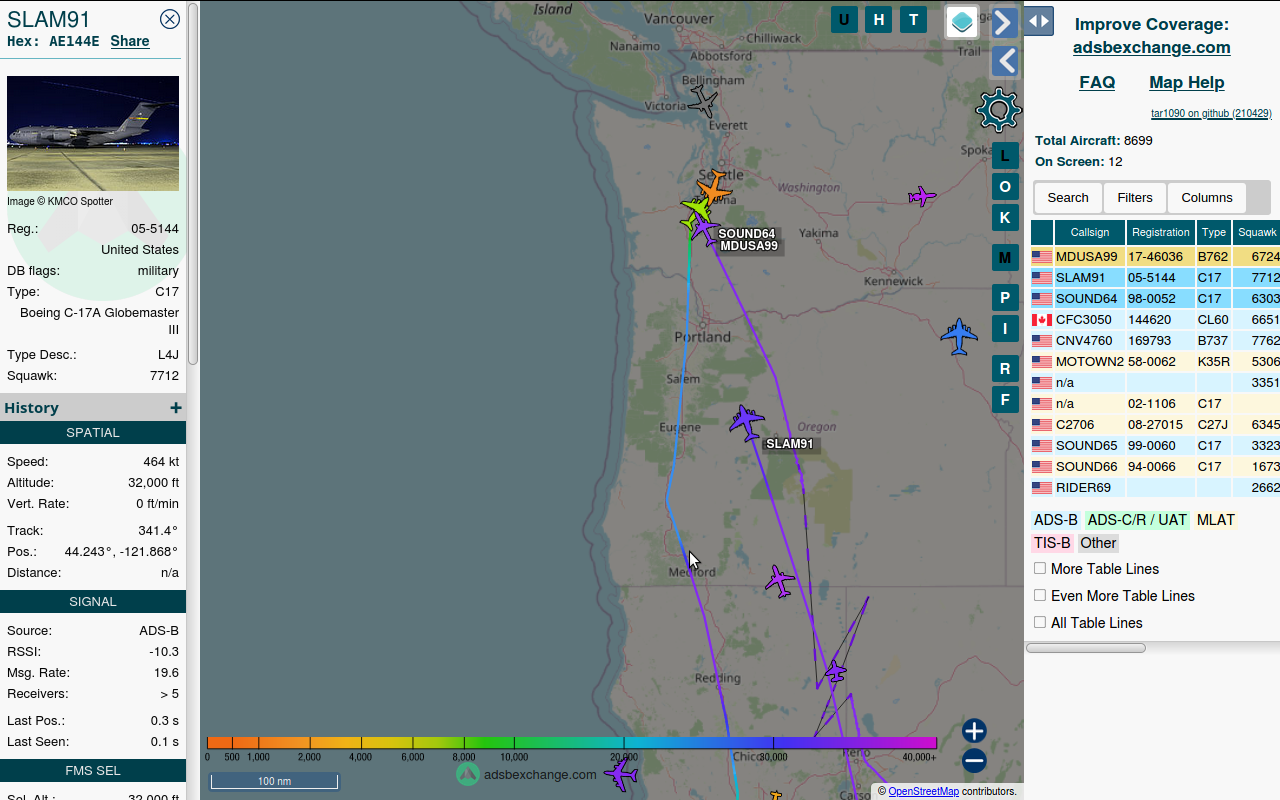Select the SOUND66 row in table

click(1155, 467)
